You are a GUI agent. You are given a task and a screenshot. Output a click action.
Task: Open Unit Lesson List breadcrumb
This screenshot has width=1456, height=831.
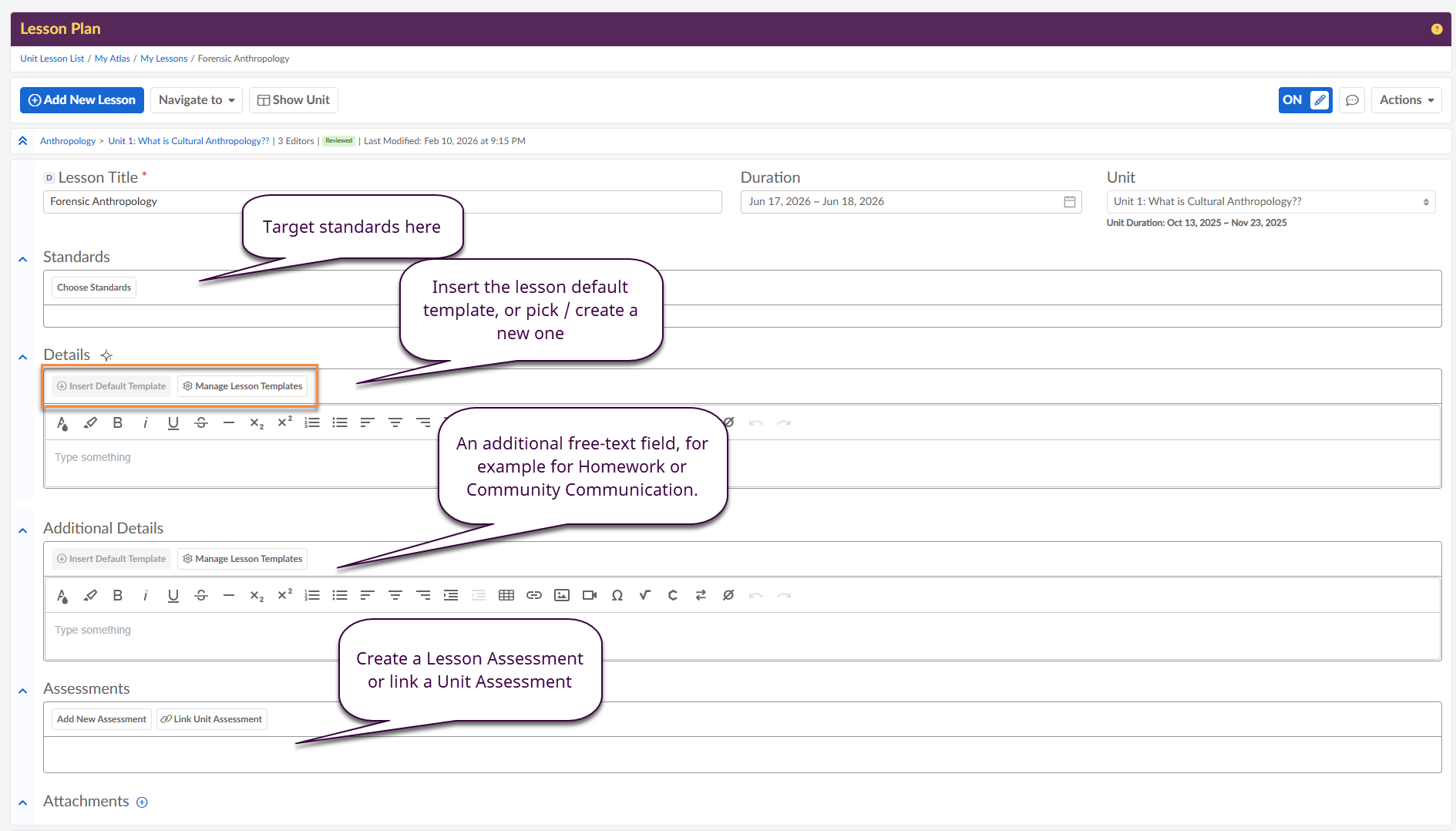point(52,59)
